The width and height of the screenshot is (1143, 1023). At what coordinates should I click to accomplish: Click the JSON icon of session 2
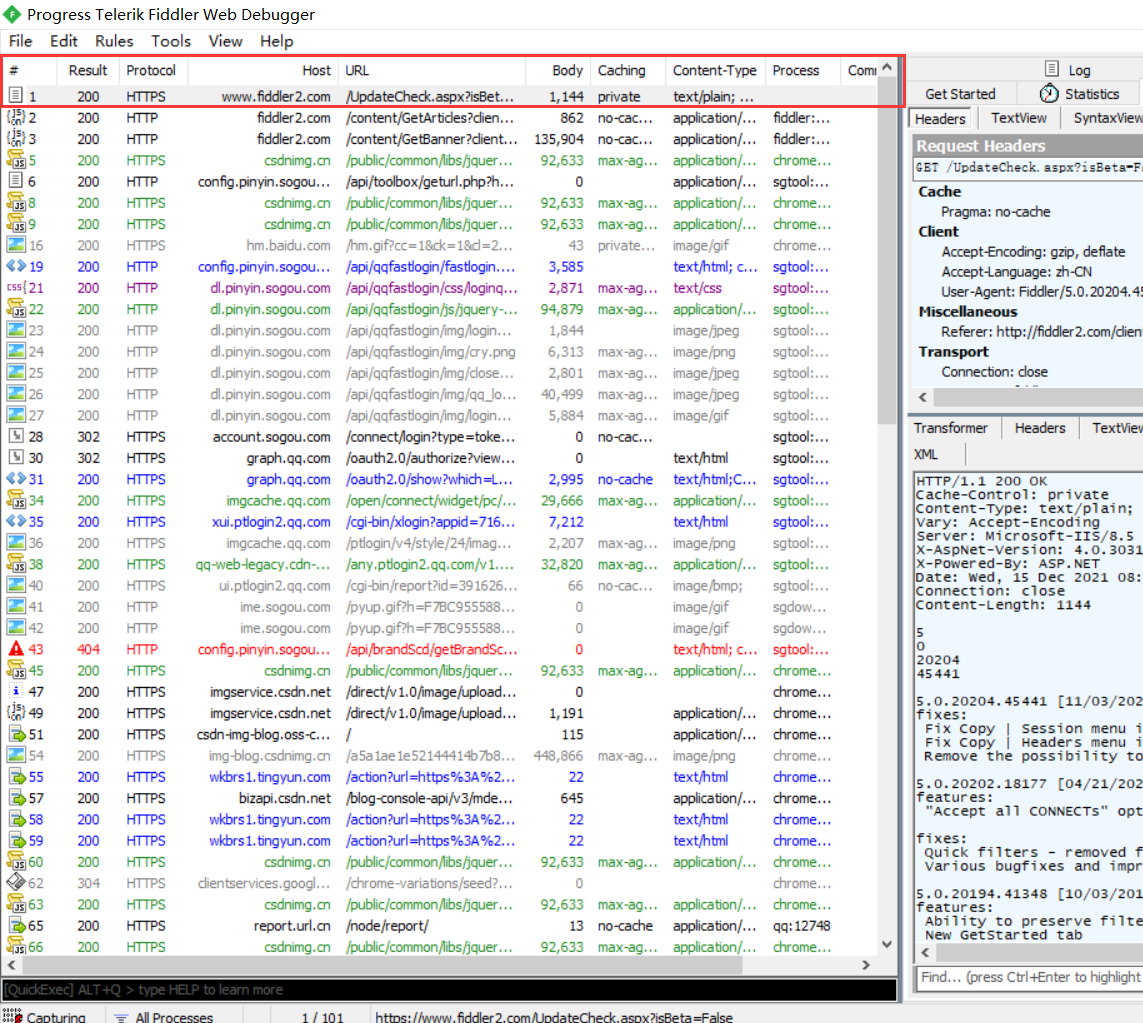[15, 117]
